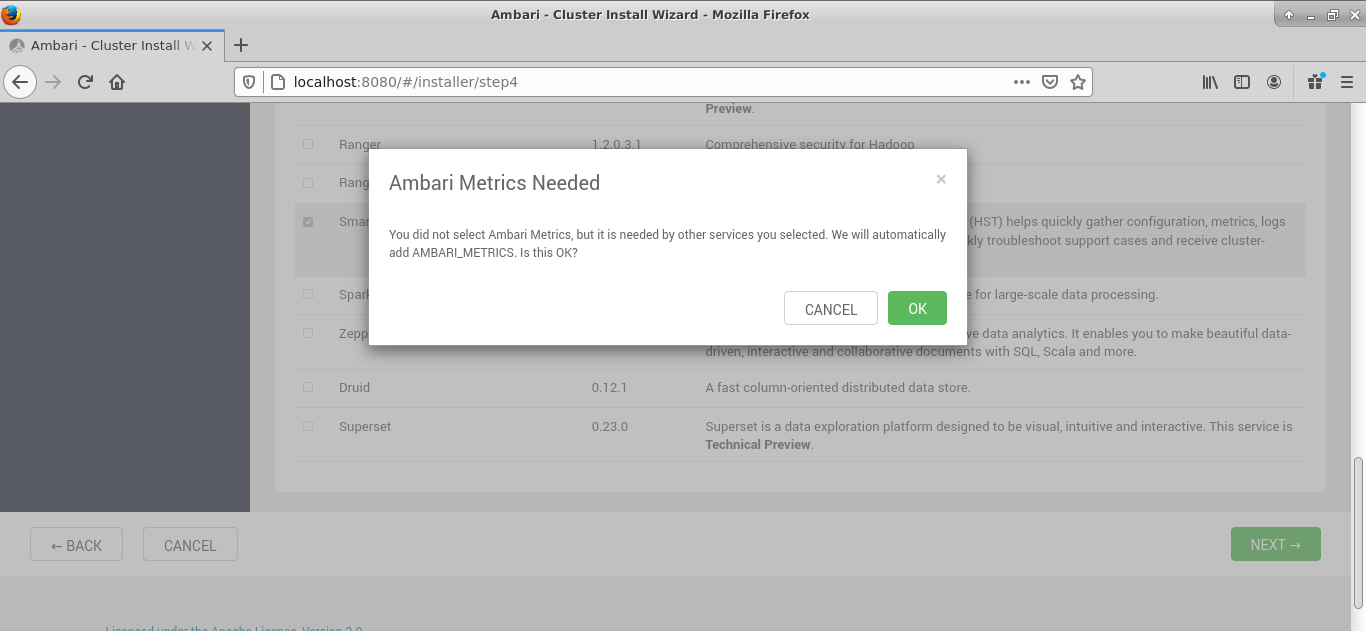Save page to Pocket icon
1366x631 pixels.
1049,82
